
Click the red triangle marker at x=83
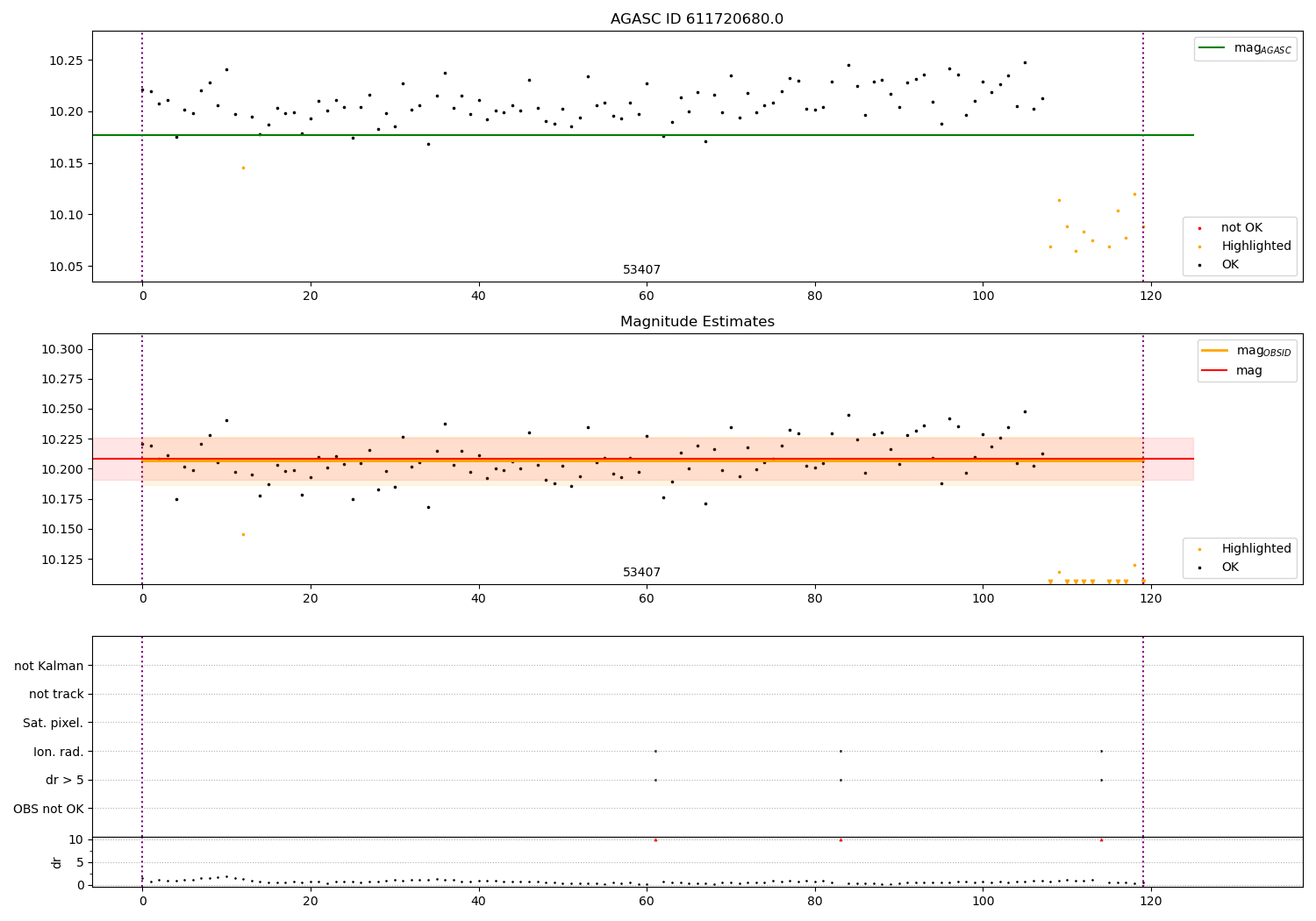(840, 839)
